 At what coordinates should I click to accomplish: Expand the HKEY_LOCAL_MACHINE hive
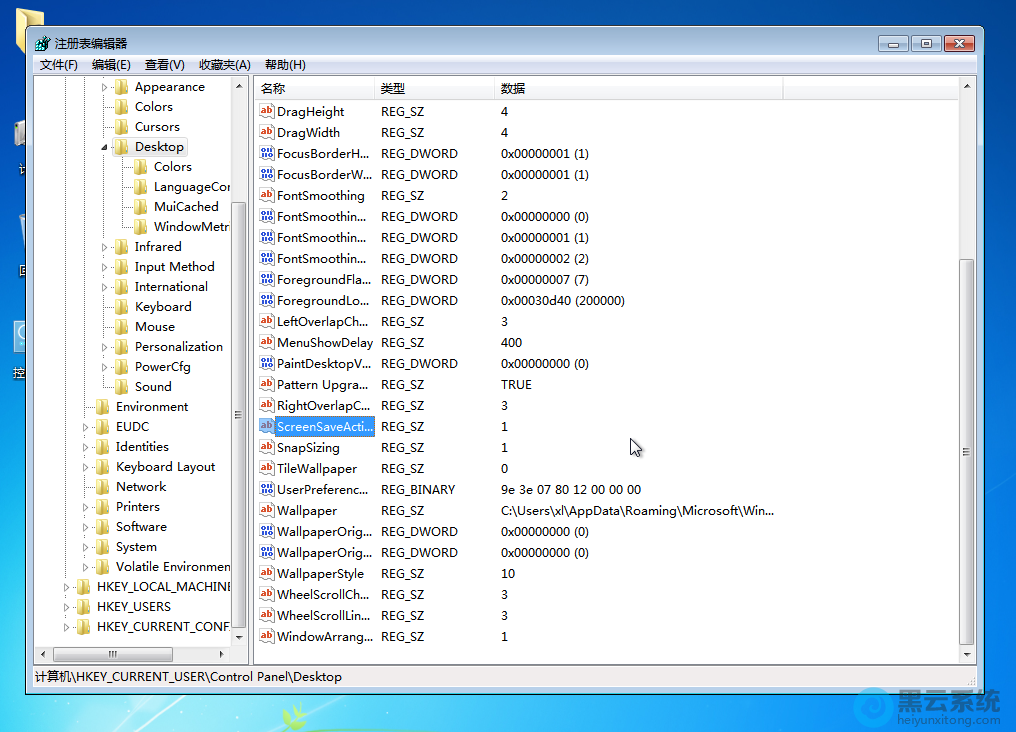click(67, 587)
